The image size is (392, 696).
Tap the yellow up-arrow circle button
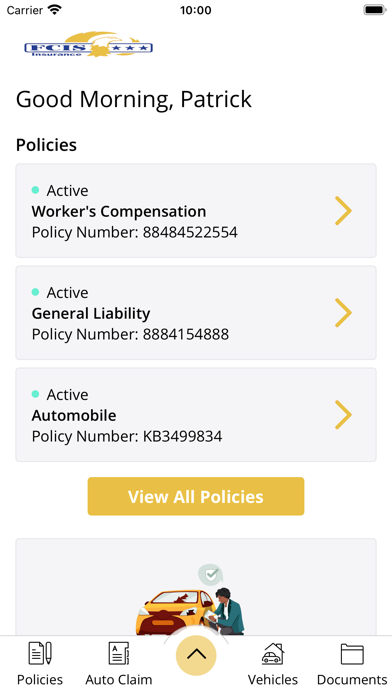(196, 655)
